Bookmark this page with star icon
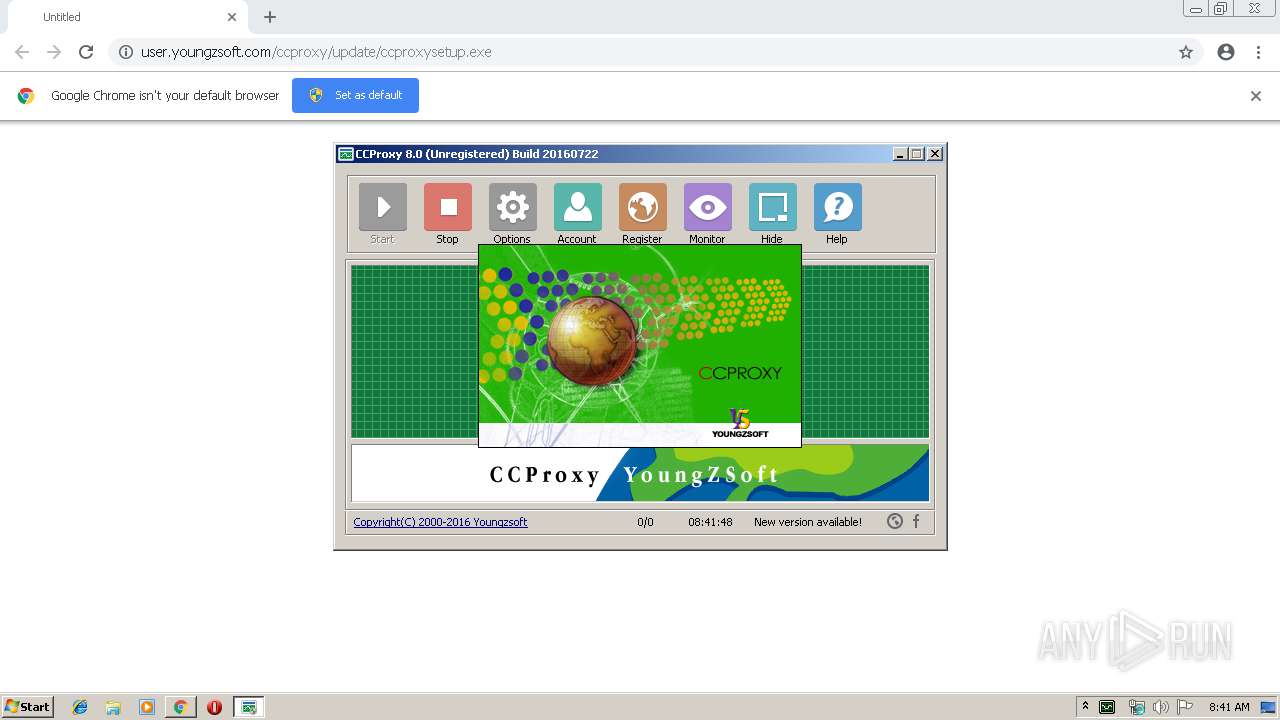Screen dimensions: 1280x720 click(1186, 52)
